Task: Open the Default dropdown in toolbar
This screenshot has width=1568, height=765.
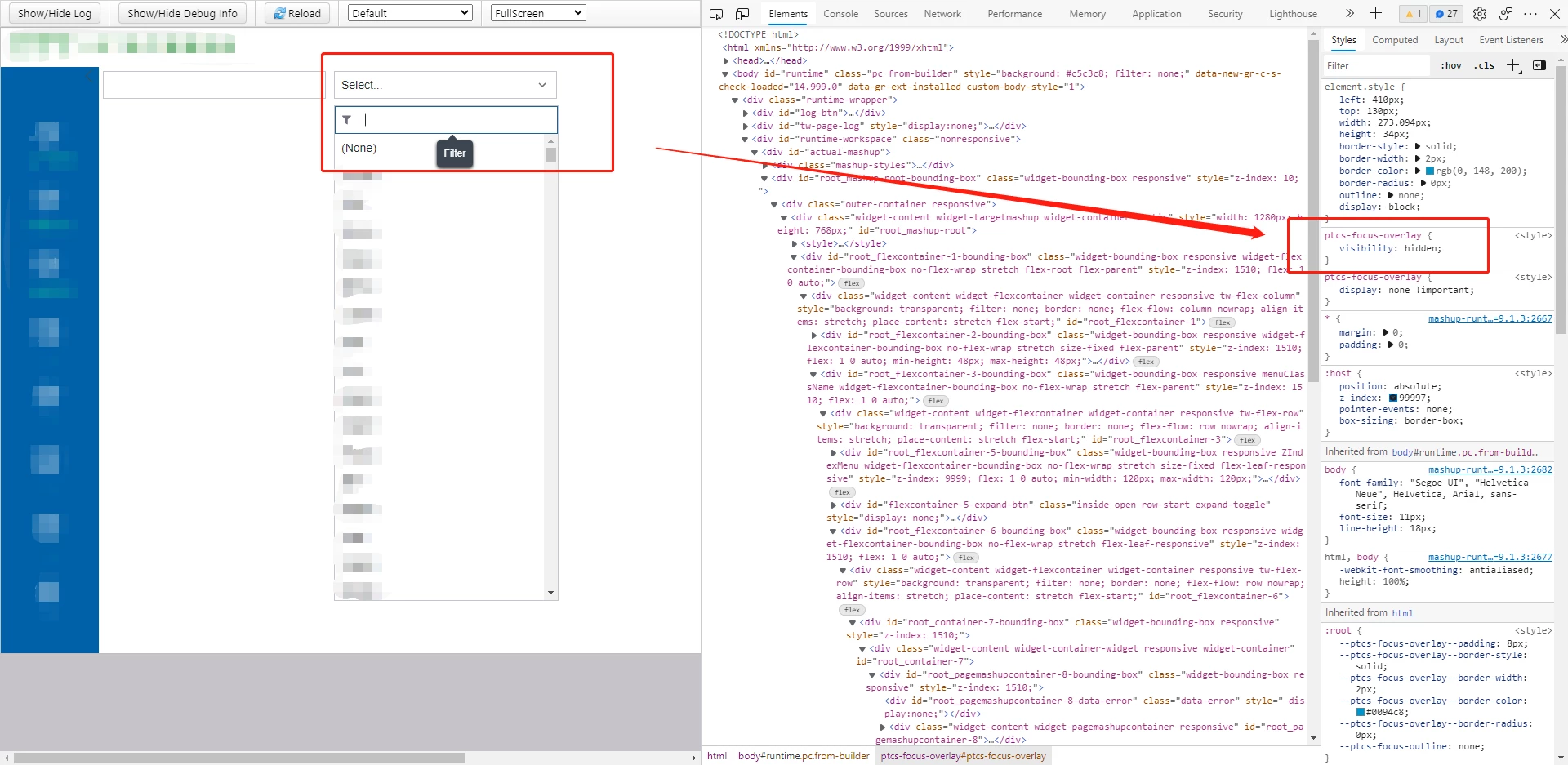Action: (x=410, y=13)
